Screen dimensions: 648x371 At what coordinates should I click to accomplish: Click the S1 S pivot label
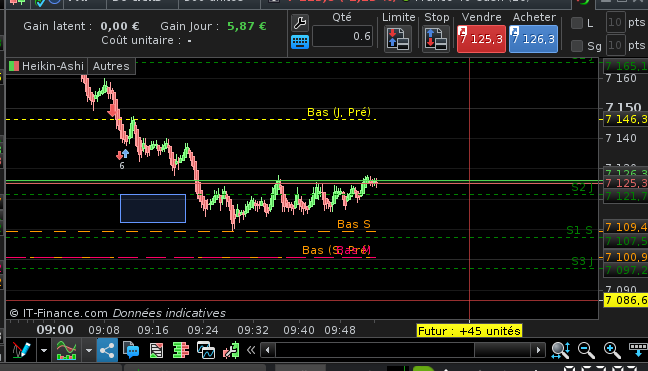pyautogui.click(x=579, y=230)
